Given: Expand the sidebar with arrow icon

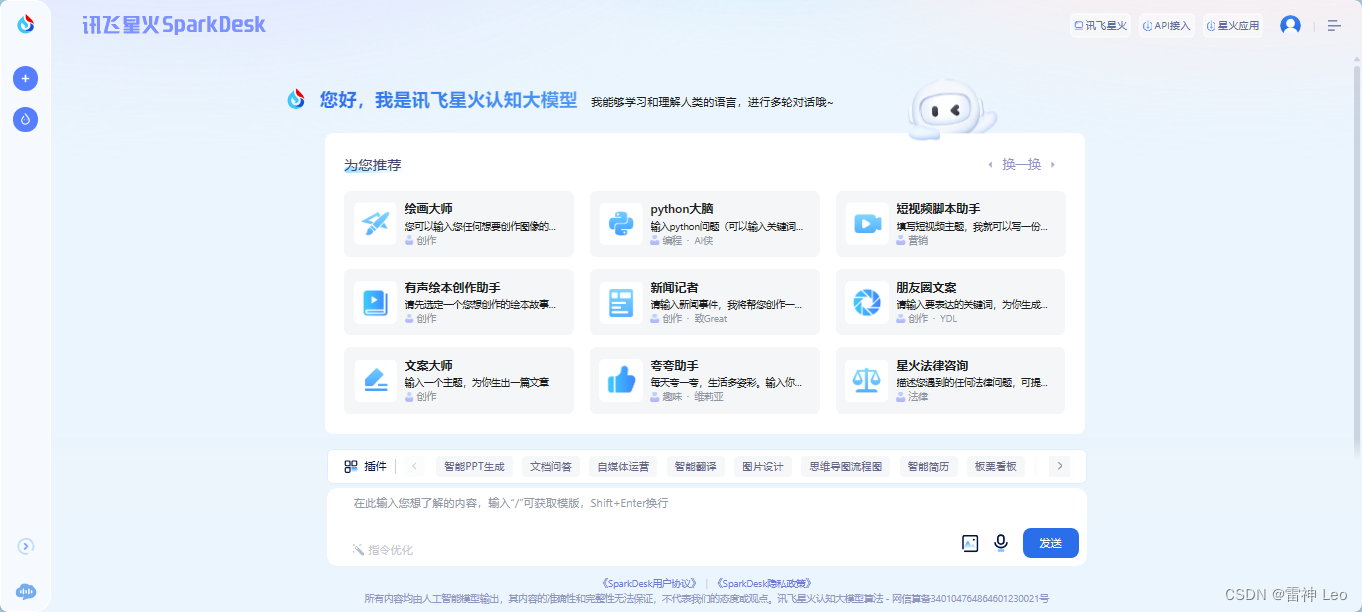Looking at the screenshot, I should (26, 546).
